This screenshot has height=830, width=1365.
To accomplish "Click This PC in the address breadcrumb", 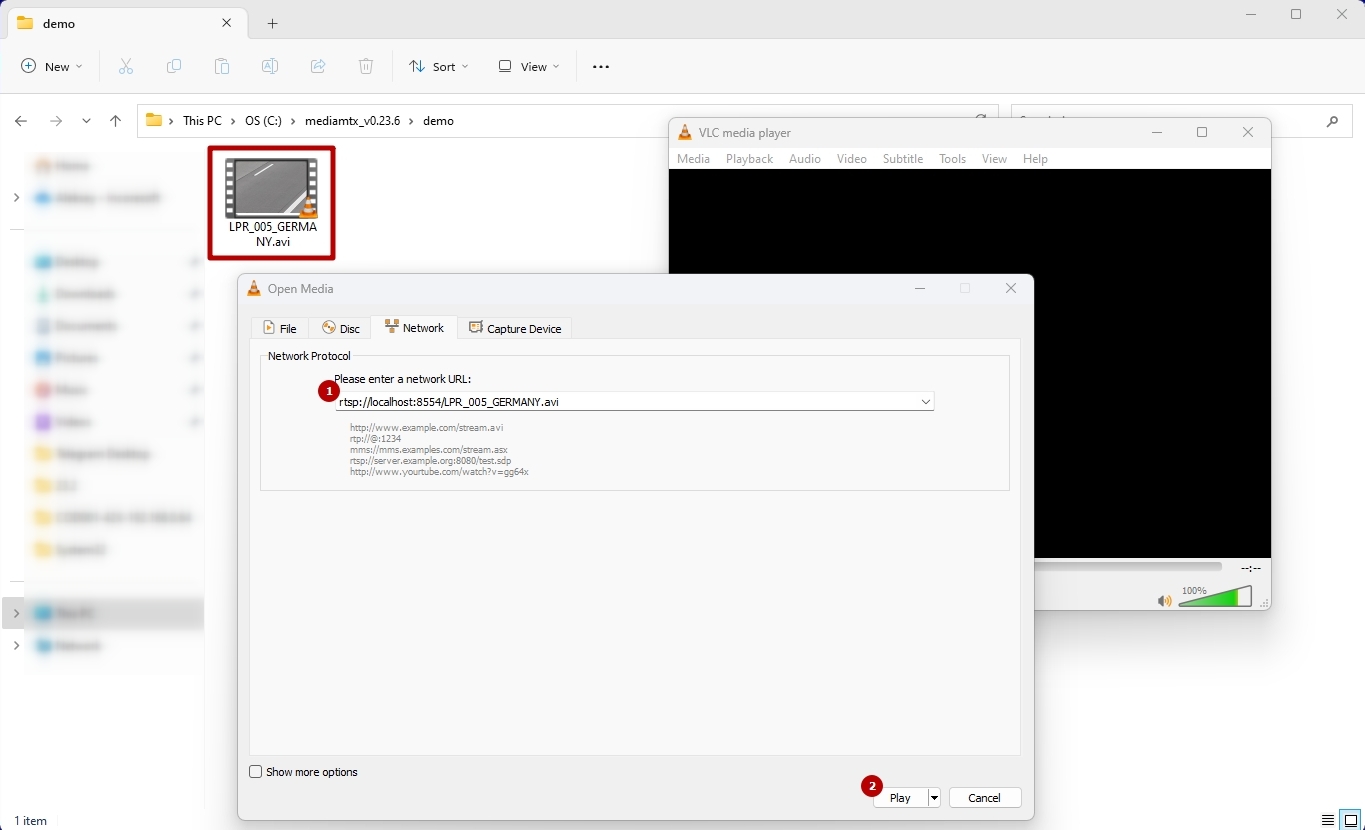I will click(x=202, y=121).
